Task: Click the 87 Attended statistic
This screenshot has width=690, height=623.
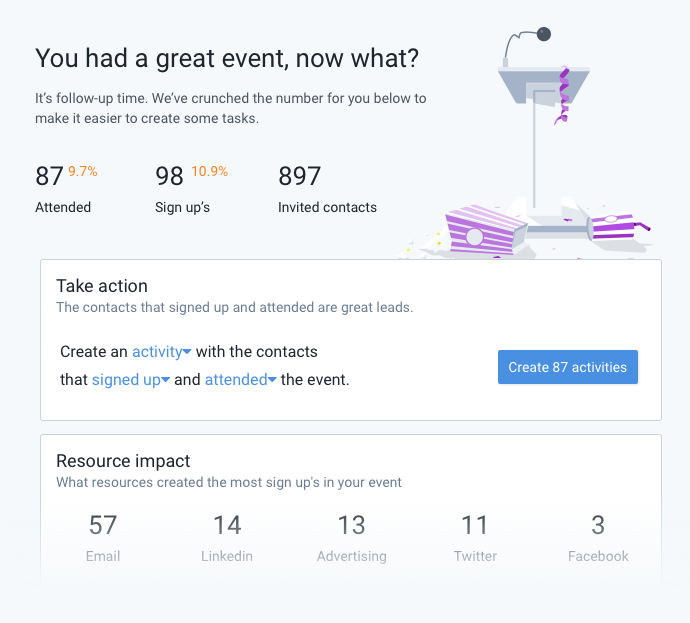Action: (x=66, y=189)
